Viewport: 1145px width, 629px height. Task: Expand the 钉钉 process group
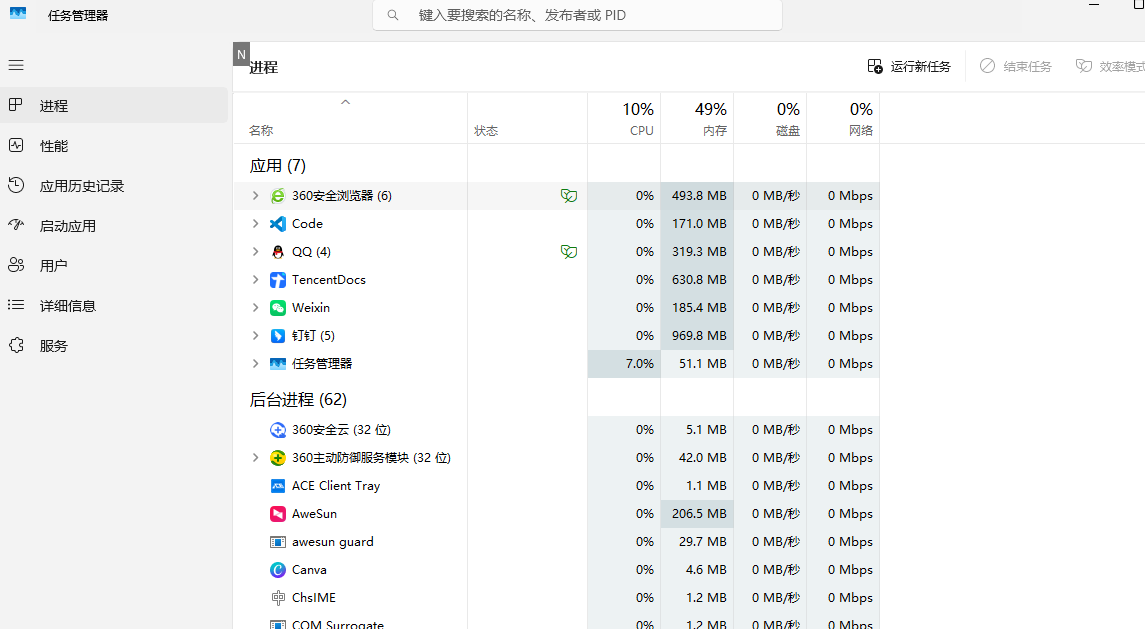coord(255,336)
